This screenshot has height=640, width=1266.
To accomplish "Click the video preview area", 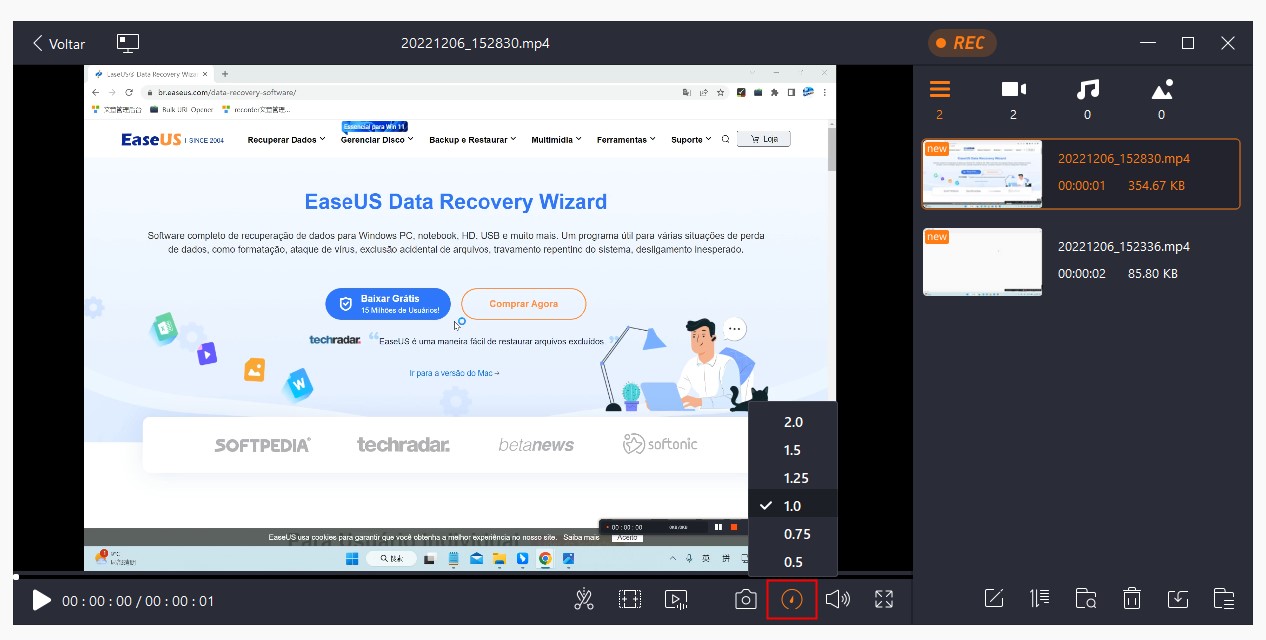I will [x=460, y=318].
